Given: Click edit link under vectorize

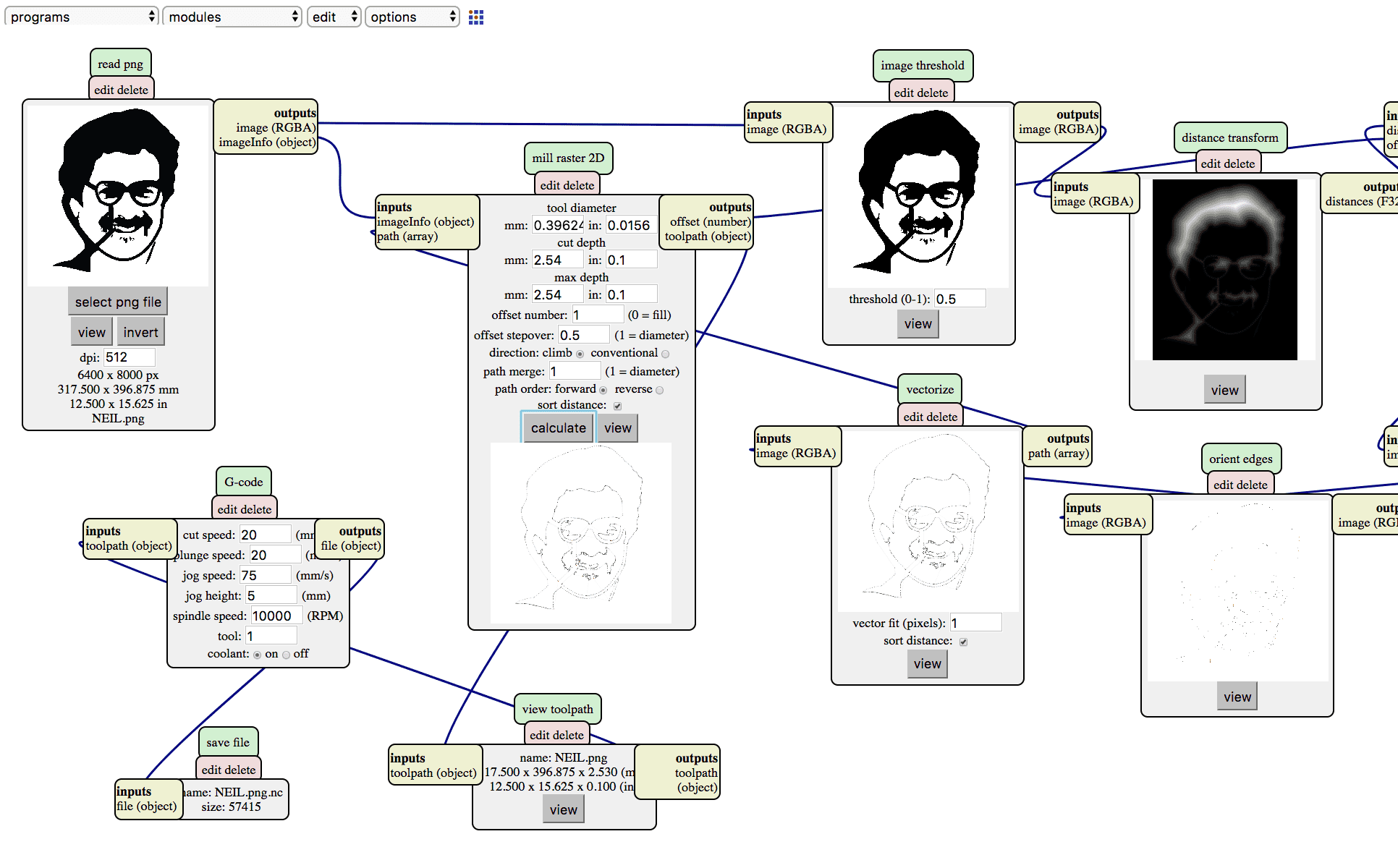Looking at the screenshot, I should pos(913,417).
